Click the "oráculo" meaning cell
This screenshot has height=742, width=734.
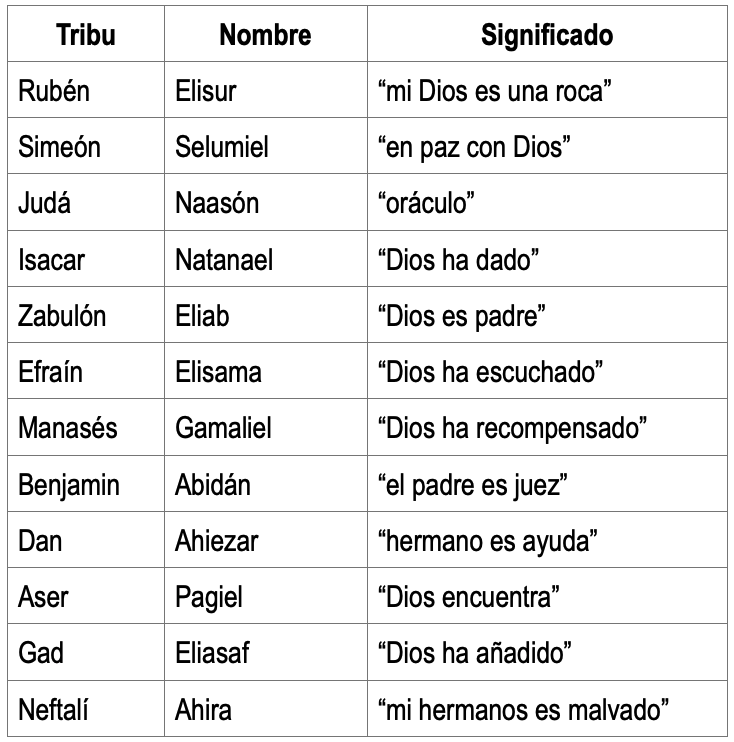(547, 202)
